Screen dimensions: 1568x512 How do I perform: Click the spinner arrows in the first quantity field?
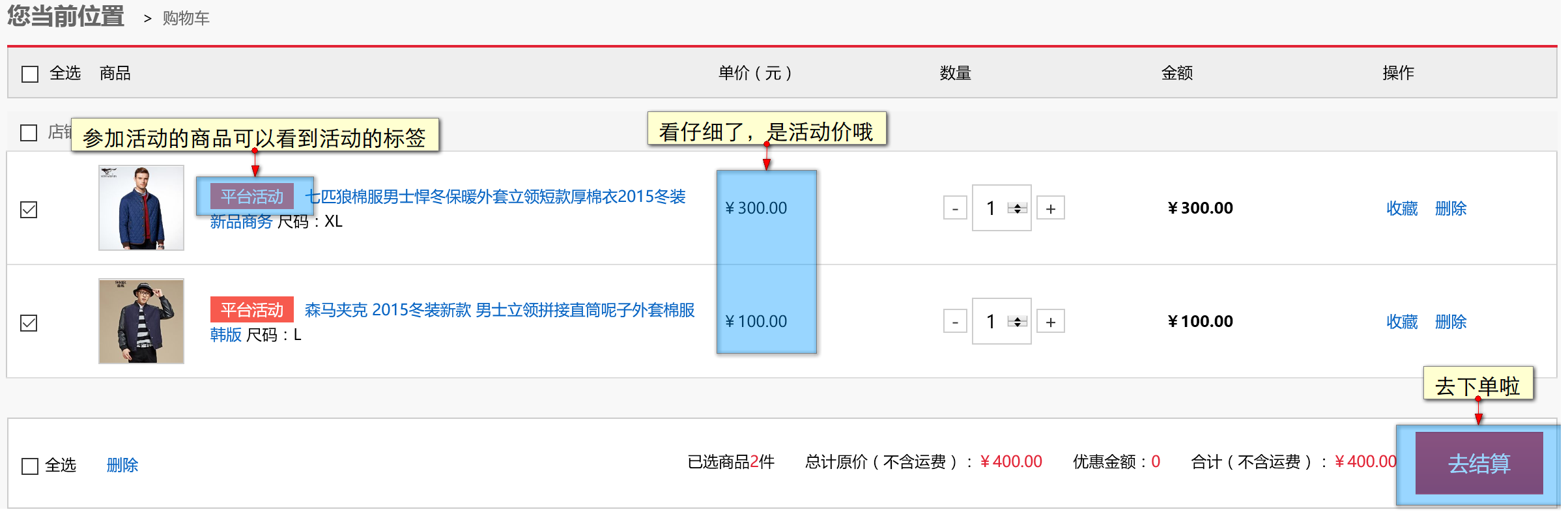pyautogui.click(x=1017, y=208)
